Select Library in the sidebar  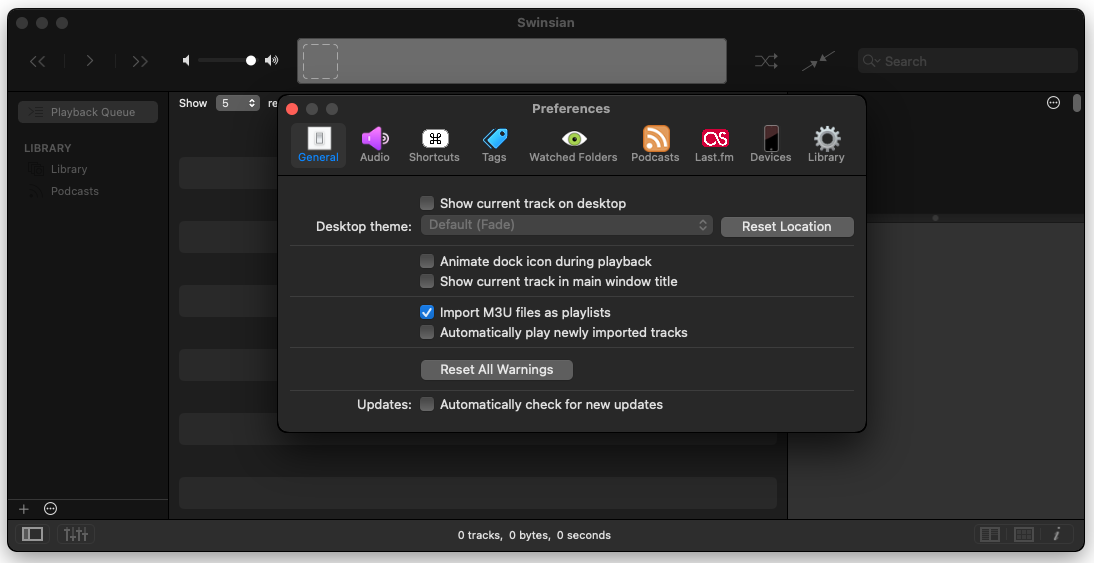coord(68,169)
